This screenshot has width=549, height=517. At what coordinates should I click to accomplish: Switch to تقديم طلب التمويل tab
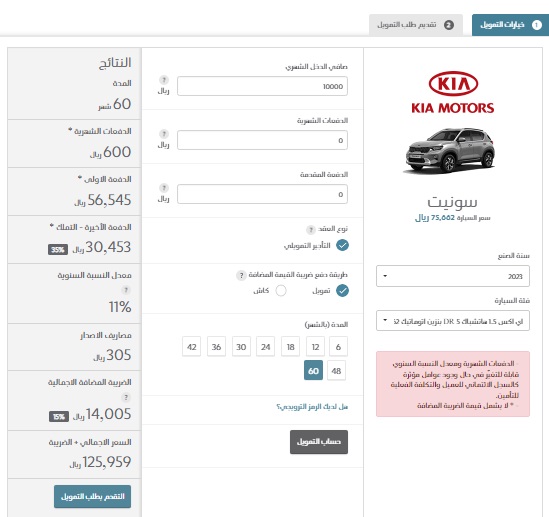tap(416, 25)
